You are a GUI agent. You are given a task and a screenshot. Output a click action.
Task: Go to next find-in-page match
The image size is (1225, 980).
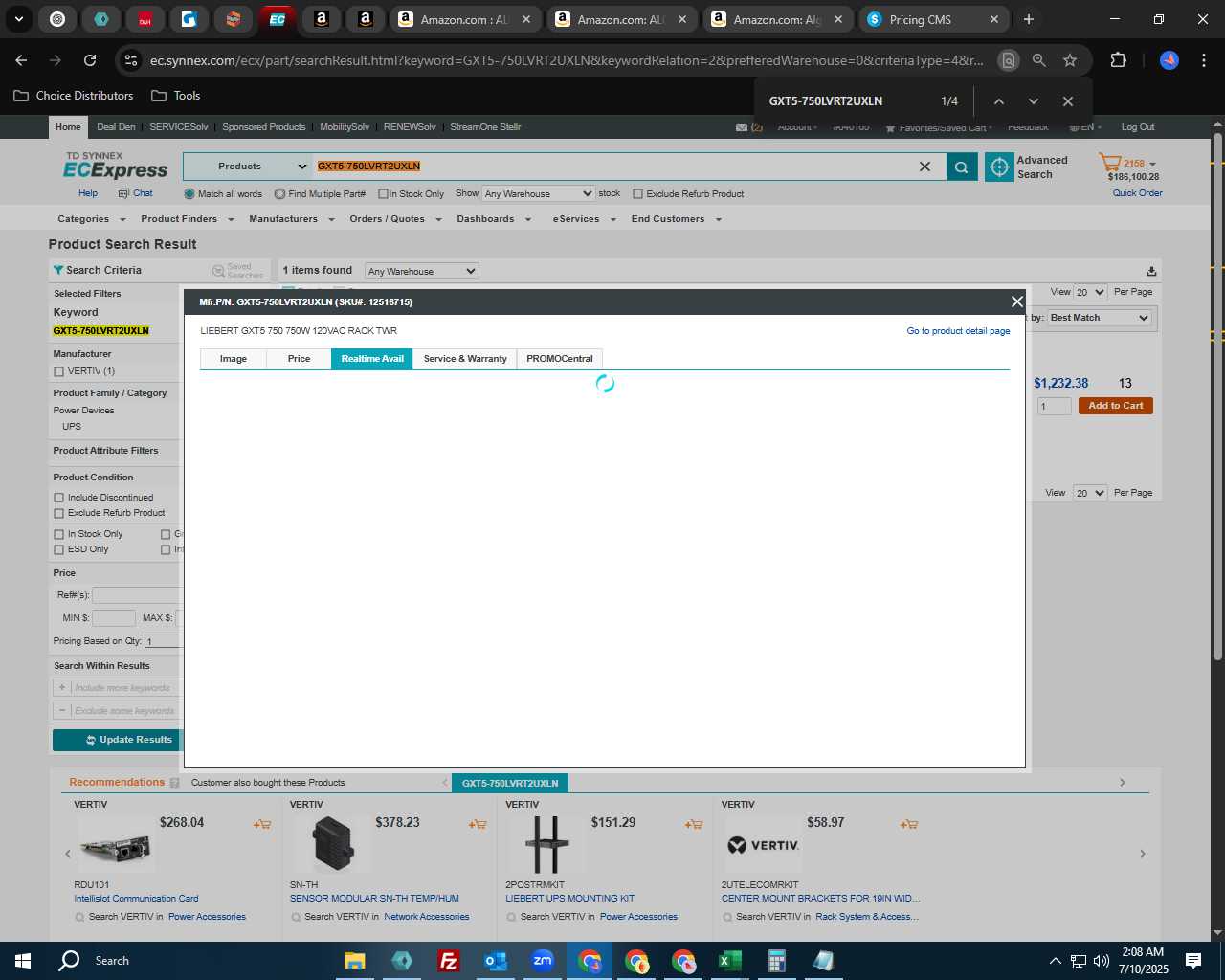[1033, 101]
